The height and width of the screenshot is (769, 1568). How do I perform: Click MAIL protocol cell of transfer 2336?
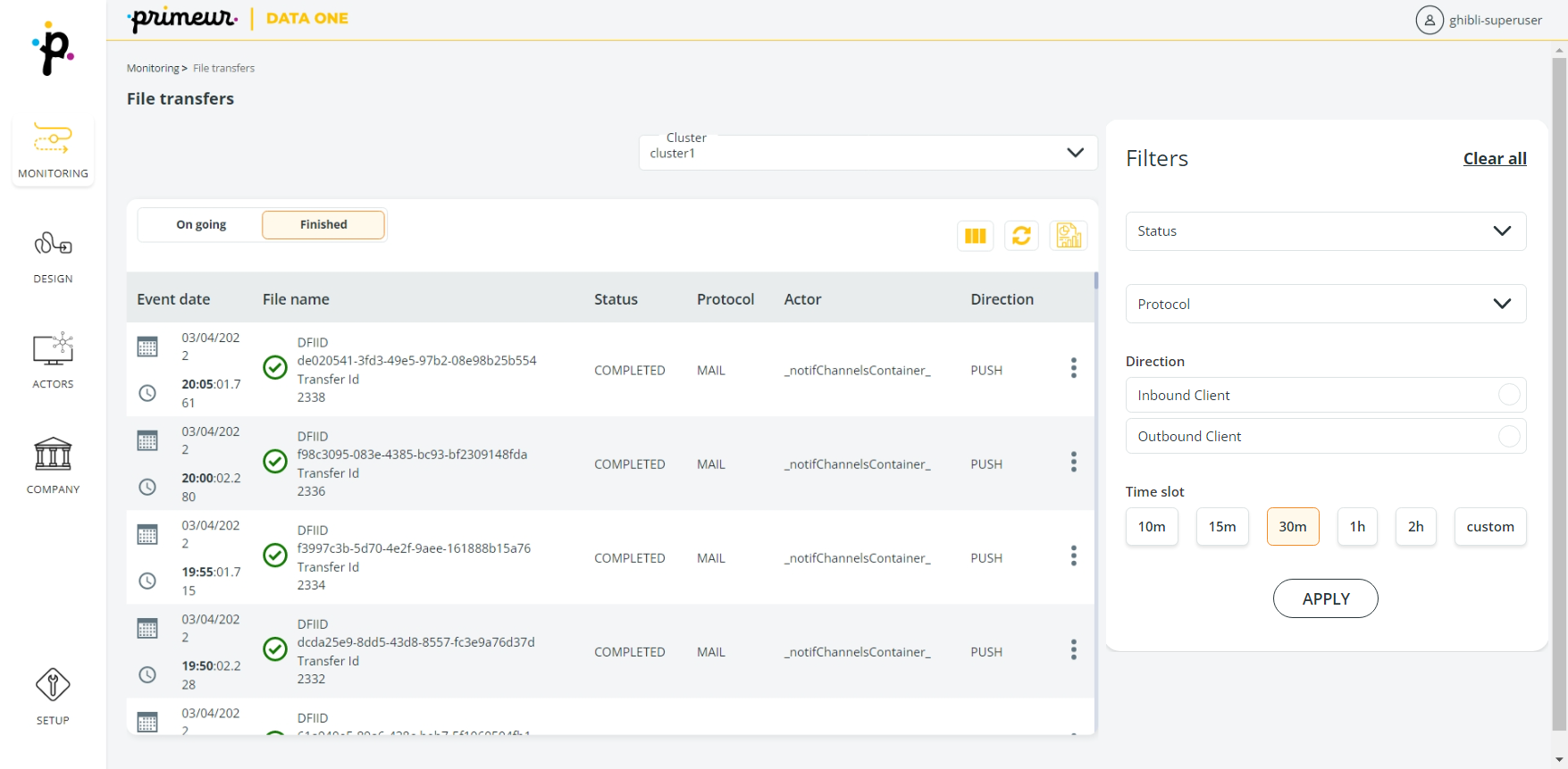[711, 464]
